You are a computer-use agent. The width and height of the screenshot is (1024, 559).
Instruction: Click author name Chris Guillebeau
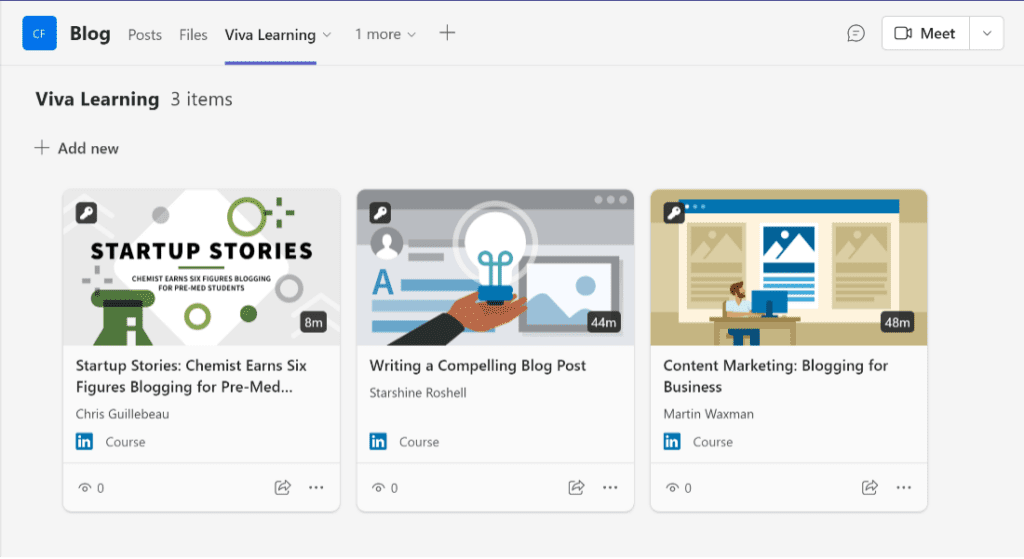click(122, 414)
